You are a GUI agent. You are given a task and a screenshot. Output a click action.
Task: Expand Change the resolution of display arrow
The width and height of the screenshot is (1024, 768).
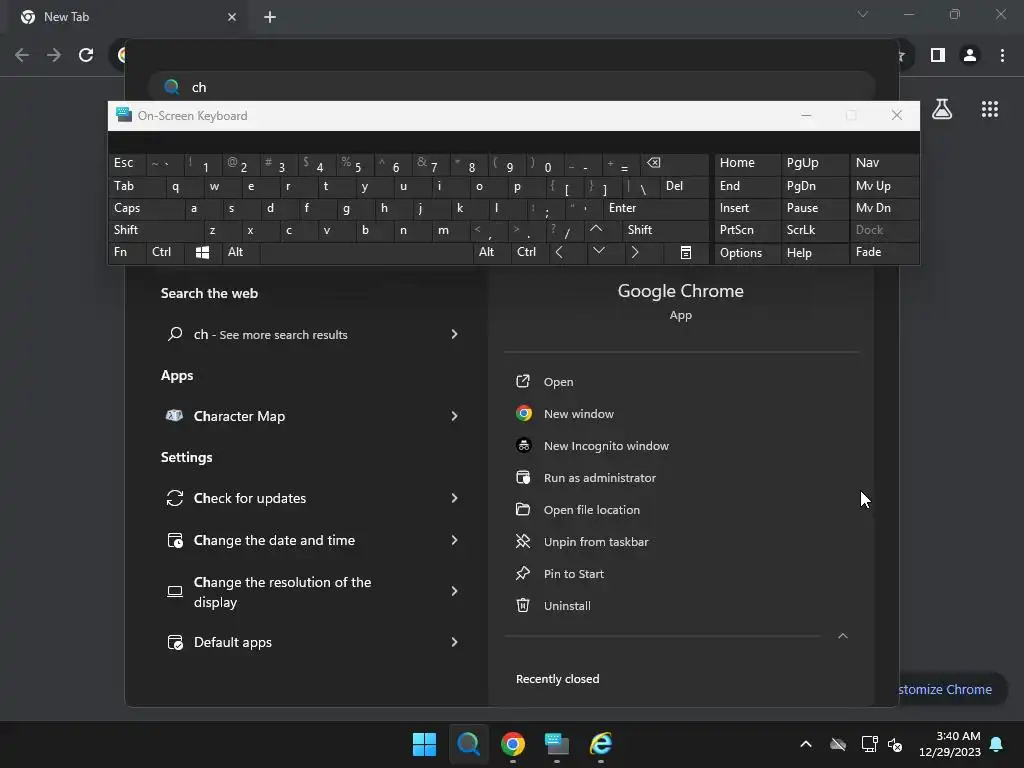coord(454,592)
